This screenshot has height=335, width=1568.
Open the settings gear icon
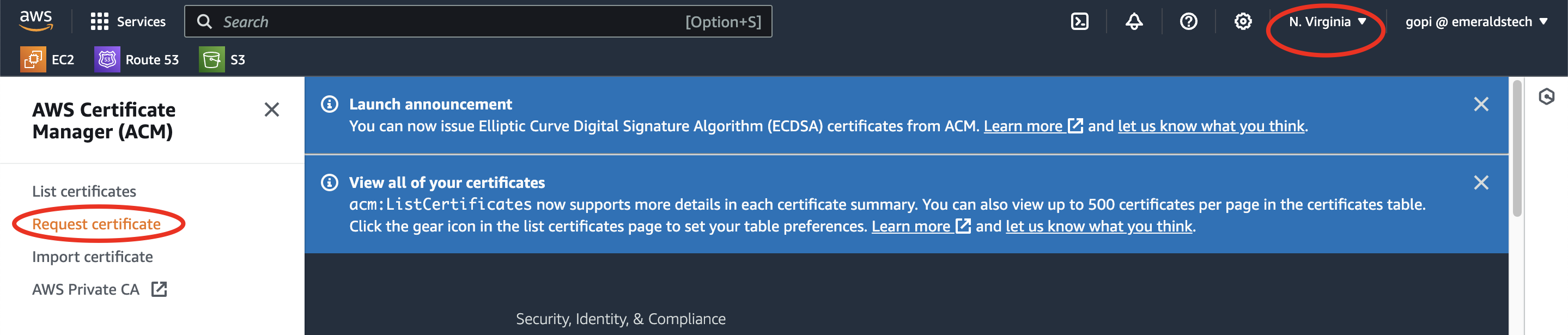1242,22
